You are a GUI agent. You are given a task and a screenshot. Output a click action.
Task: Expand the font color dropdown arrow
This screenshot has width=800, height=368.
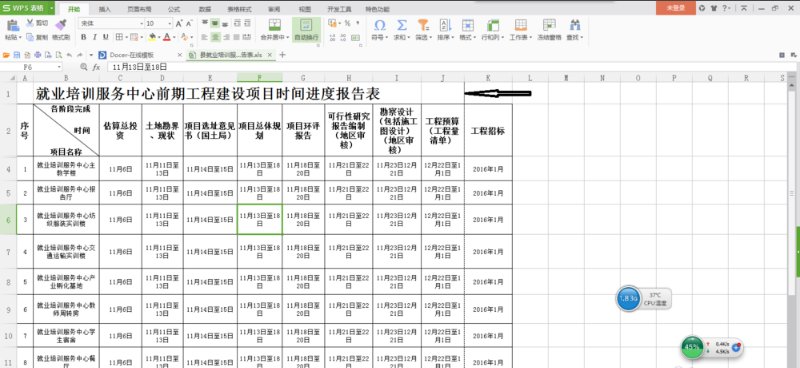173,38
